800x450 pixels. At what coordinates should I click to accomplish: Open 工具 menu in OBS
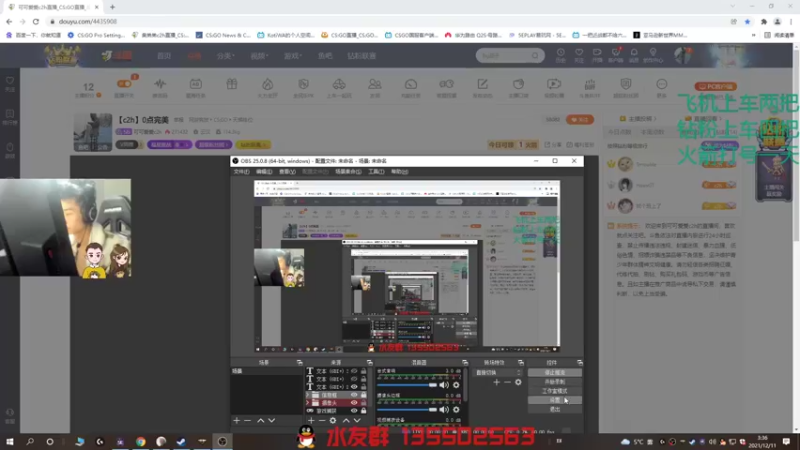click(x=376, y=171)
